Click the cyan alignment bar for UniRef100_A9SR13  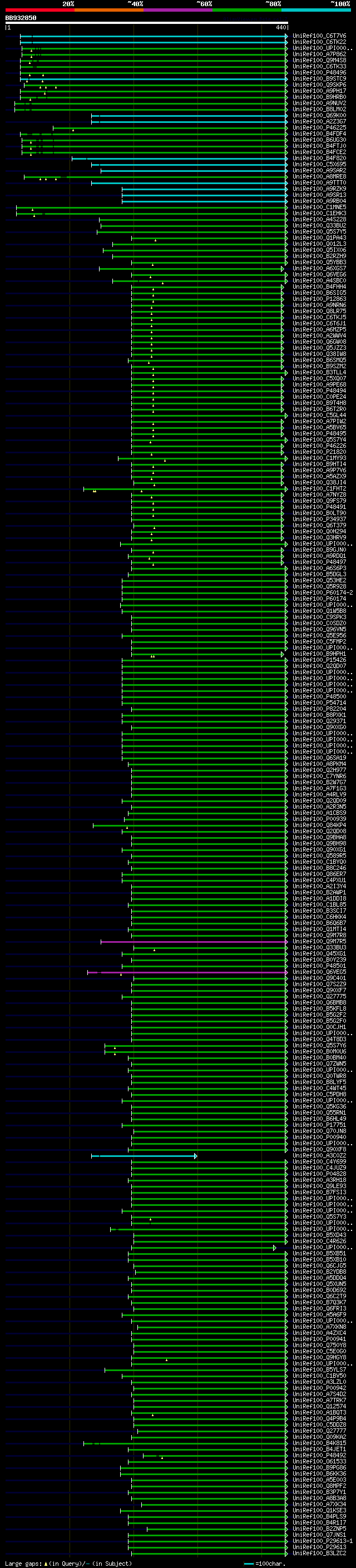[x=205, y=195]
